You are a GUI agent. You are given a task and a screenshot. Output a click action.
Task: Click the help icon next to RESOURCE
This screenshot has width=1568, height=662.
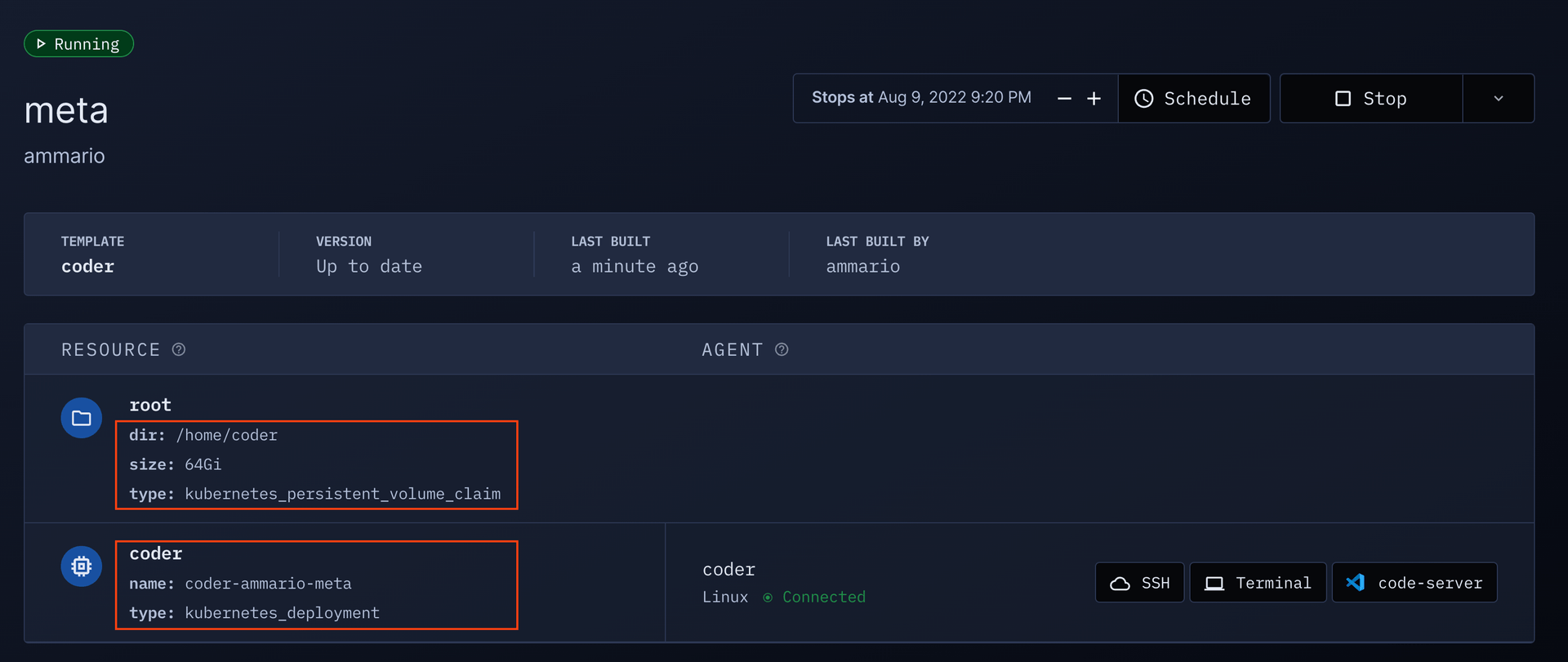[179, 349]
